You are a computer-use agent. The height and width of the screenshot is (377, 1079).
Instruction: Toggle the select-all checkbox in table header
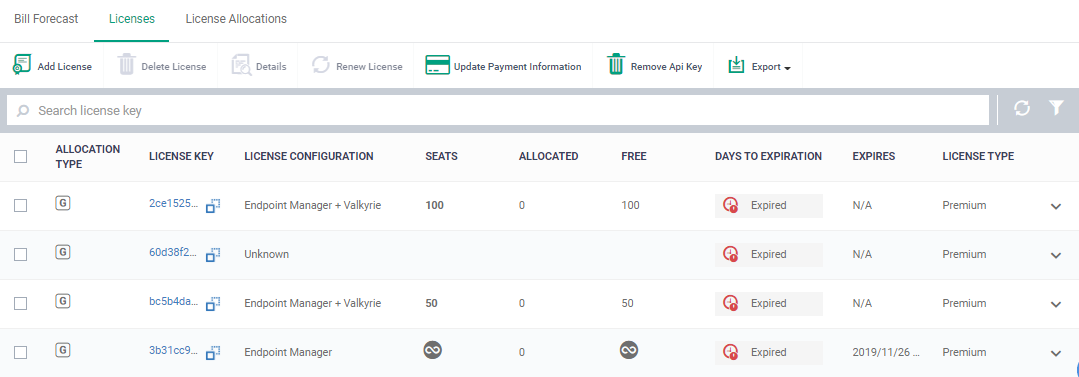21,157
